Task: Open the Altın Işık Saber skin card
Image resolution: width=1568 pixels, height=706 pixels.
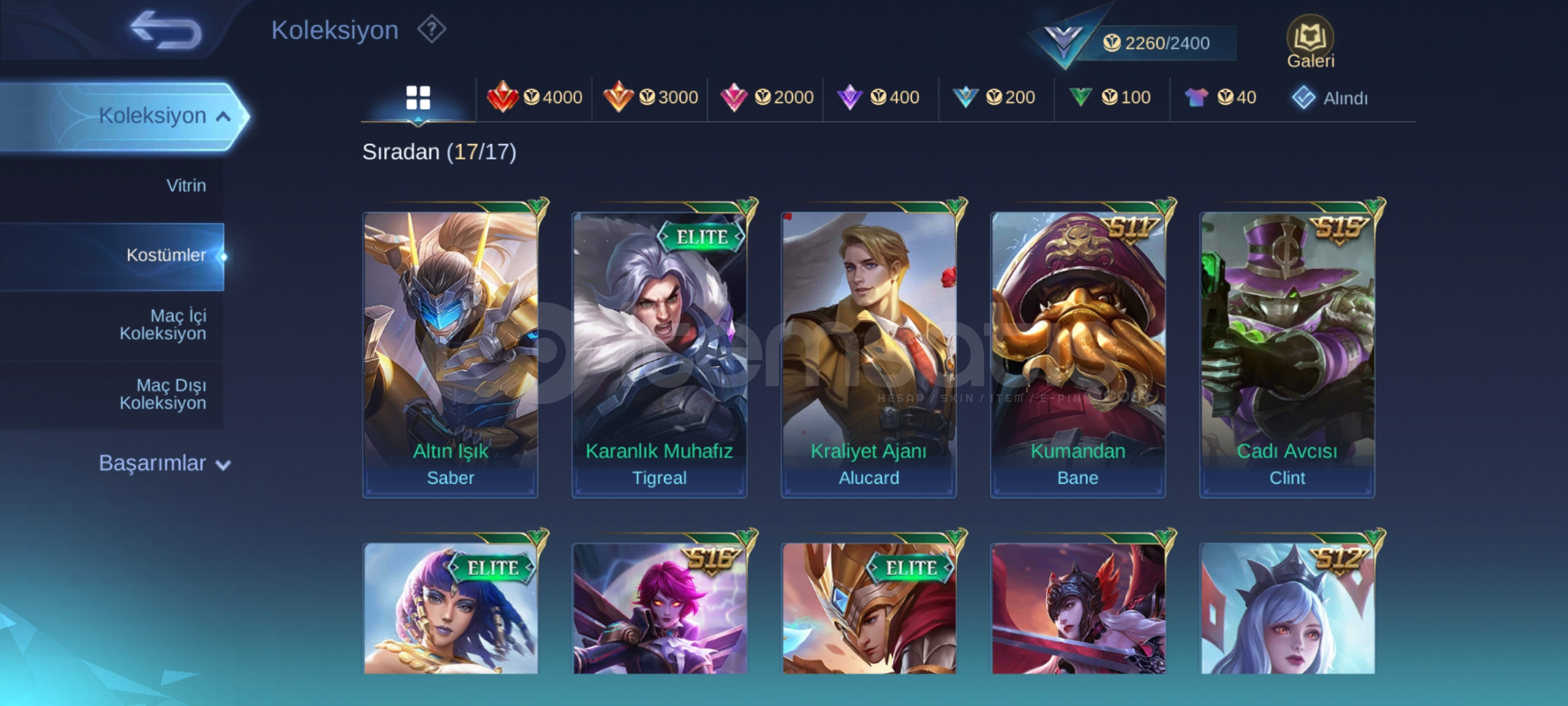Action: point(450,354)
